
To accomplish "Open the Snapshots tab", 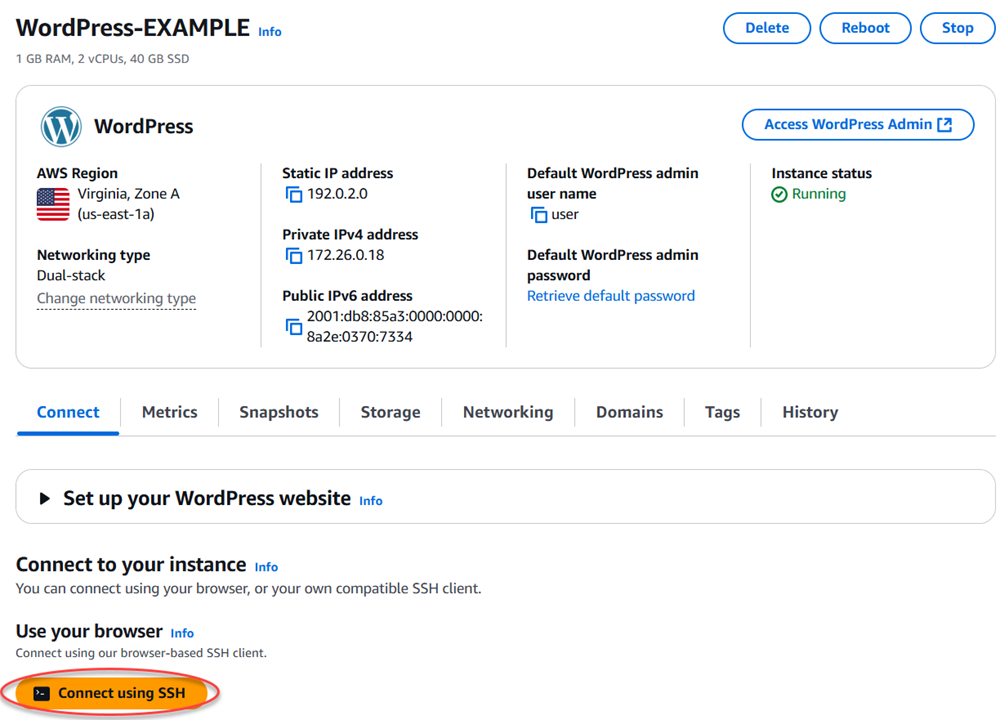I will (x=278, y=412).
